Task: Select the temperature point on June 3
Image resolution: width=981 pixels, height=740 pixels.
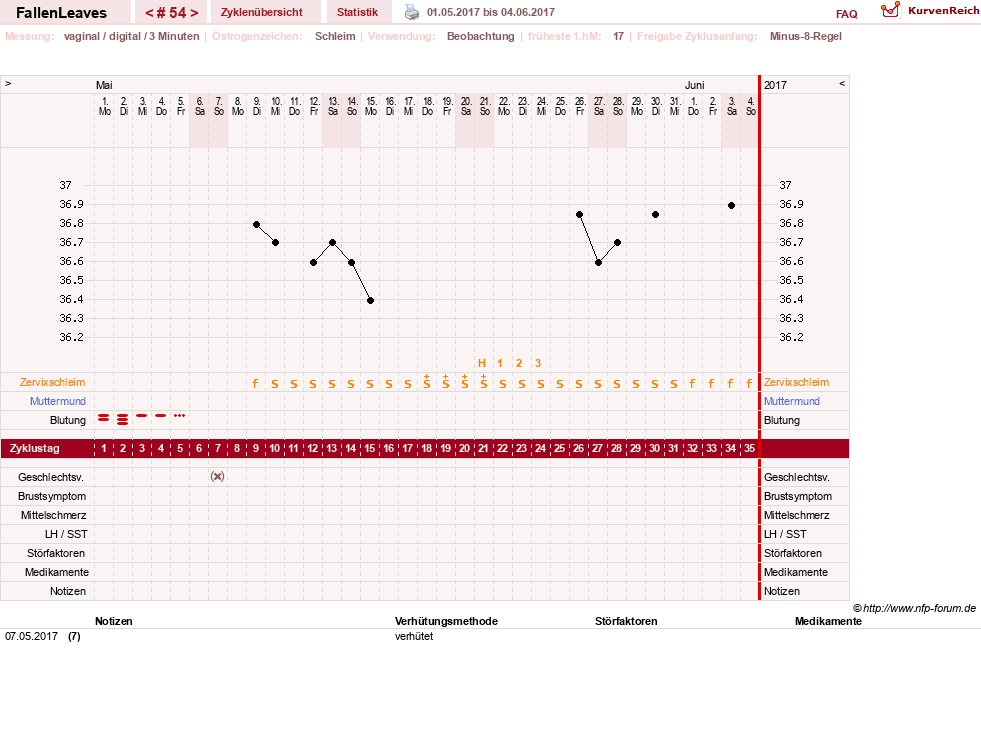Action: tap(731, 206)
